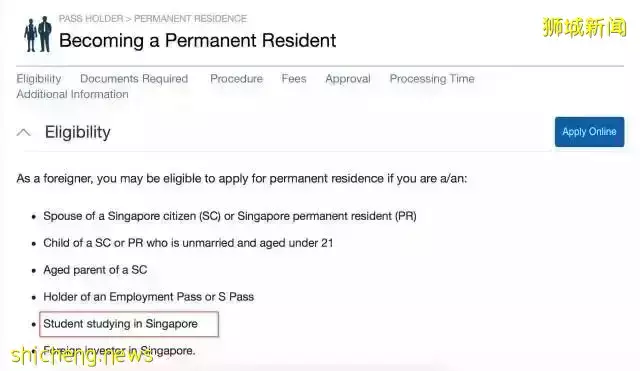This screenshot has width=640, height=371.
Task: Click Spouse of a Singapore citizen item
Action: (x=230, y=216)
